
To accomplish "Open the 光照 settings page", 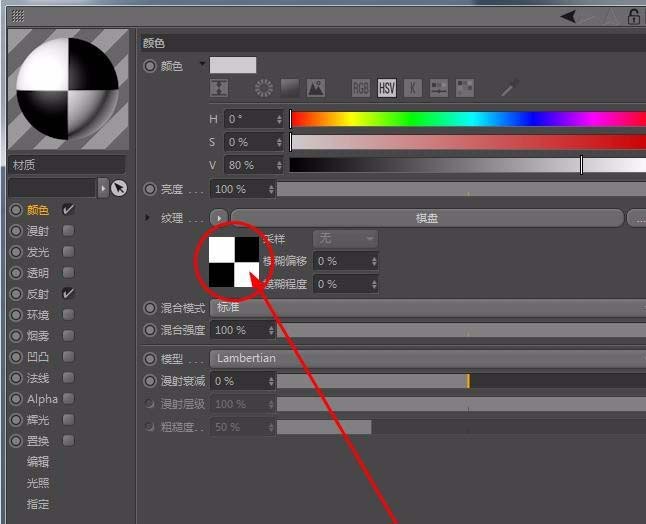I will [38, 483].
